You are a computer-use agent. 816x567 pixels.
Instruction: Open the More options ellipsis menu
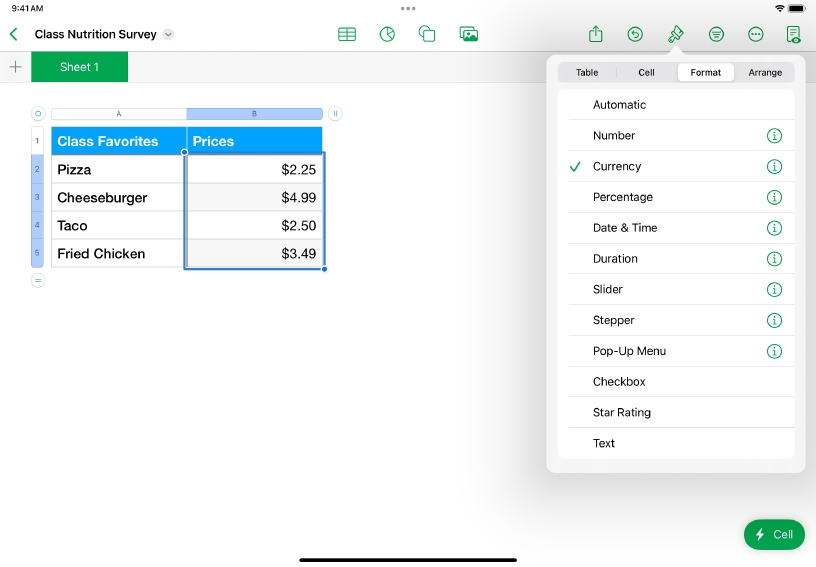pos(756,34)
